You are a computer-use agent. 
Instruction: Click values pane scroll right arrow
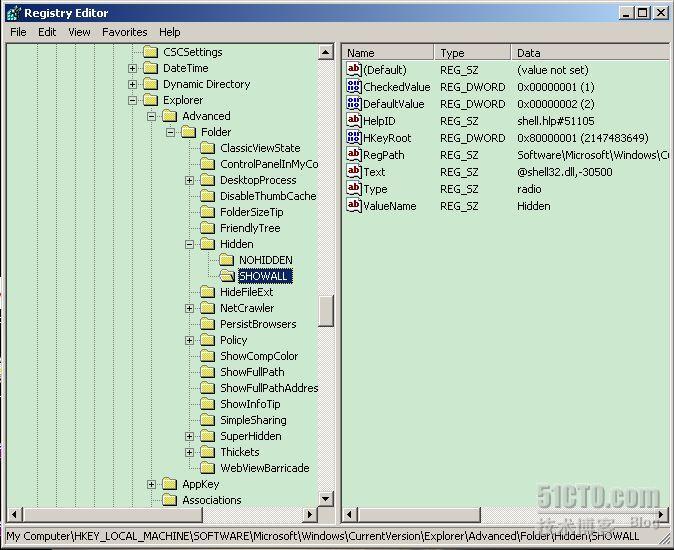(661, 514)
